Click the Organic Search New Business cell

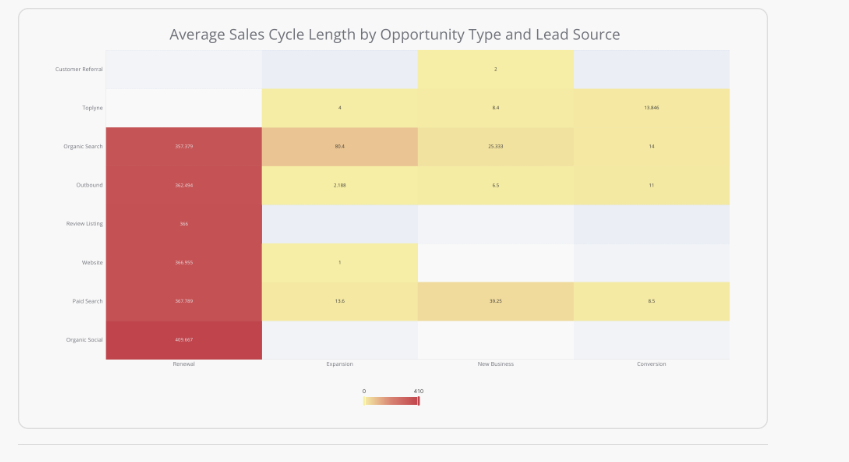tap(495, 147)
